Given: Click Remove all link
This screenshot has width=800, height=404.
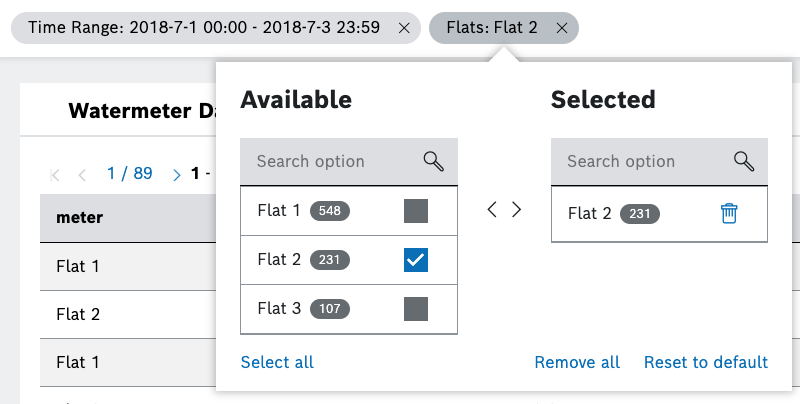Looking at the screenshot, I should [x=577, y=362].
